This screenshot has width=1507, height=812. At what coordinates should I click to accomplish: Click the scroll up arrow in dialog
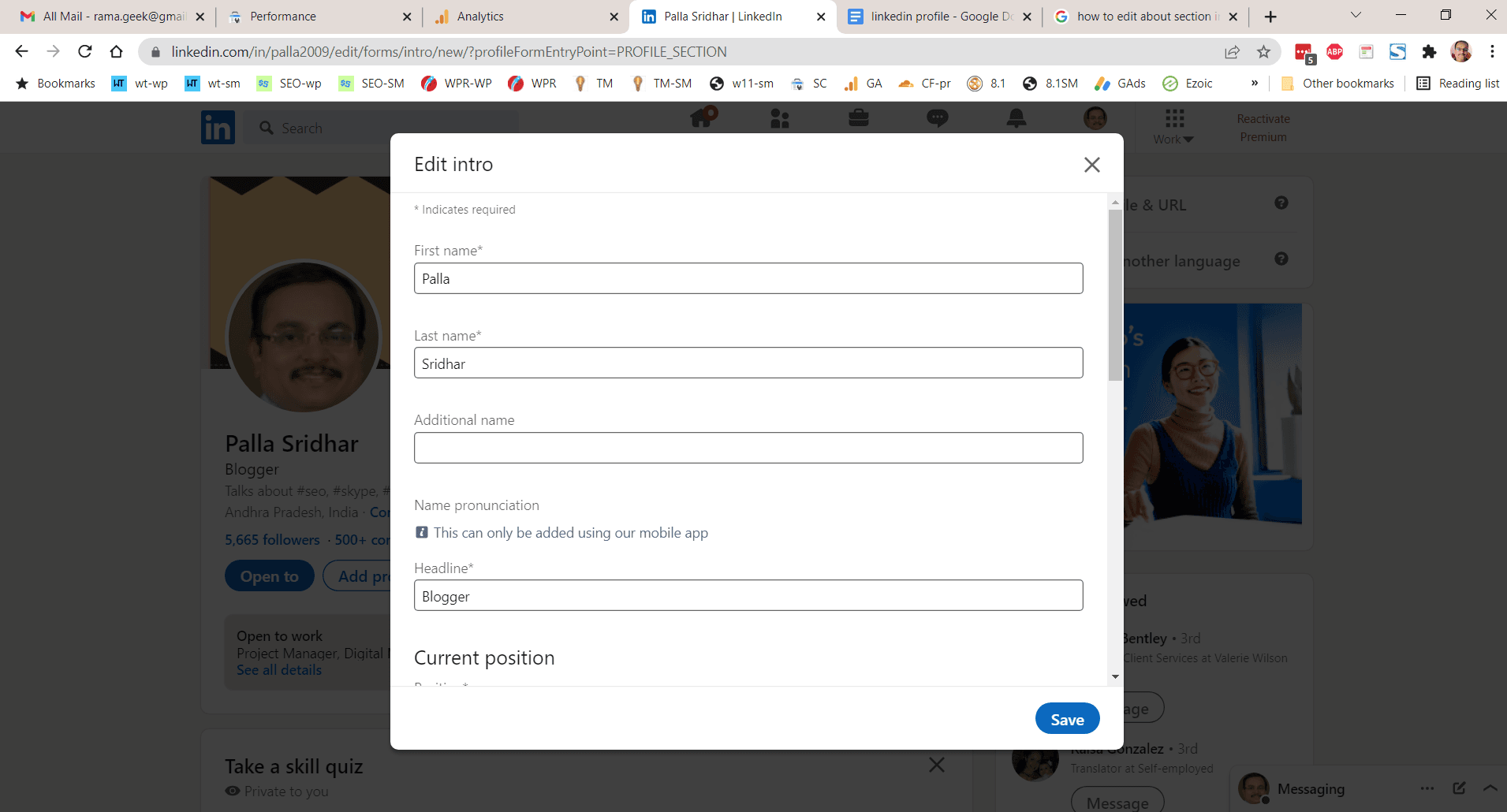(x=1115, y=203)
